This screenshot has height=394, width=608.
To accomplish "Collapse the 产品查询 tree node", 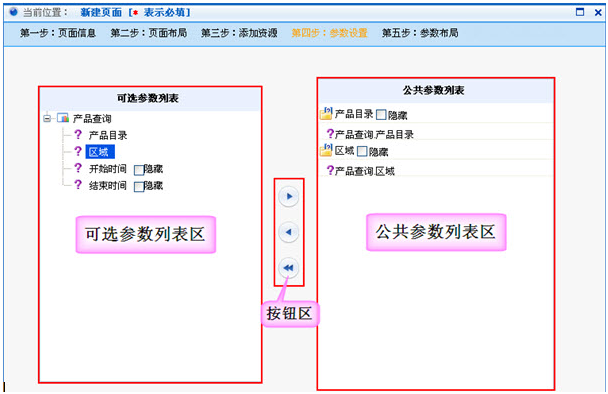I will point(47,118).
